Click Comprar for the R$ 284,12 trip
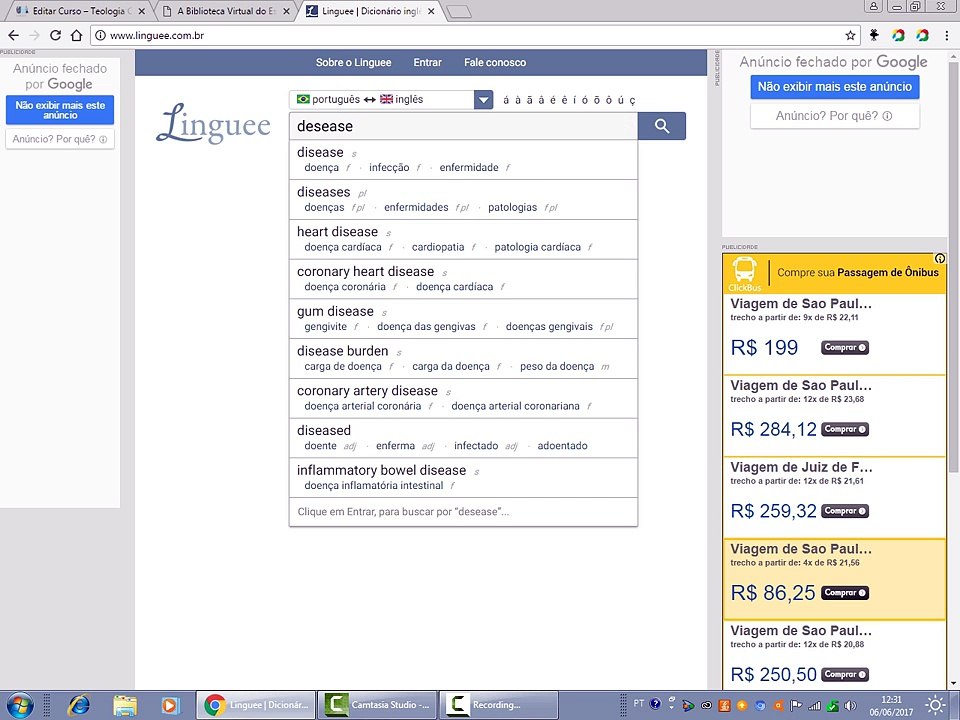 (x=845, y=429)
